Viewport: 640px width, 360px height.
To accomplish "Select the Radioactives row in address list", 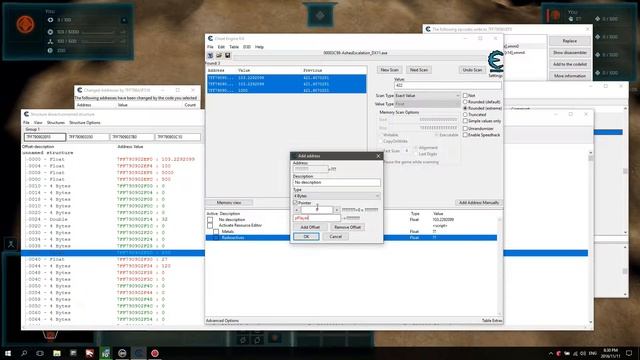I will [351, 238].
